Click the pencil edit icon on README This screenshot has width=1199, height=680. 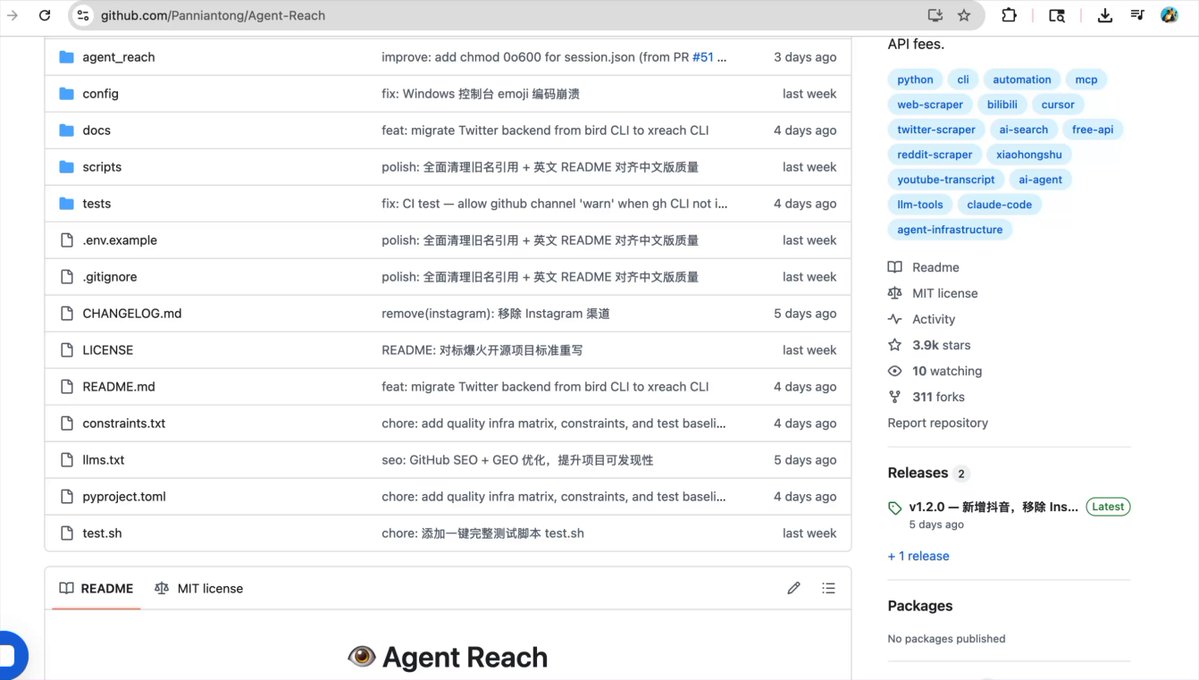(x=794, y=588)
